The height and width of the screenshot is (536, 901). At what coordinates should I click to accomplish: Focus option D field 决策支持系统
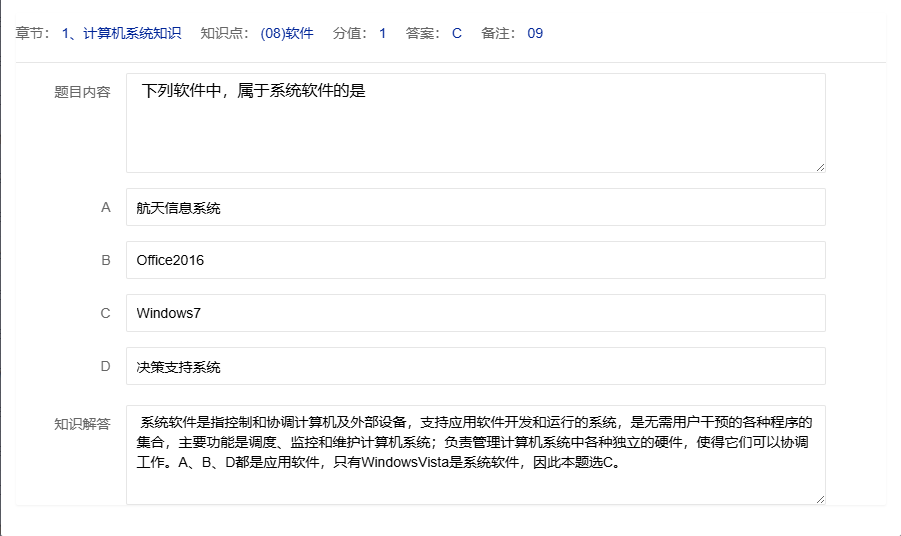(475, 366)
